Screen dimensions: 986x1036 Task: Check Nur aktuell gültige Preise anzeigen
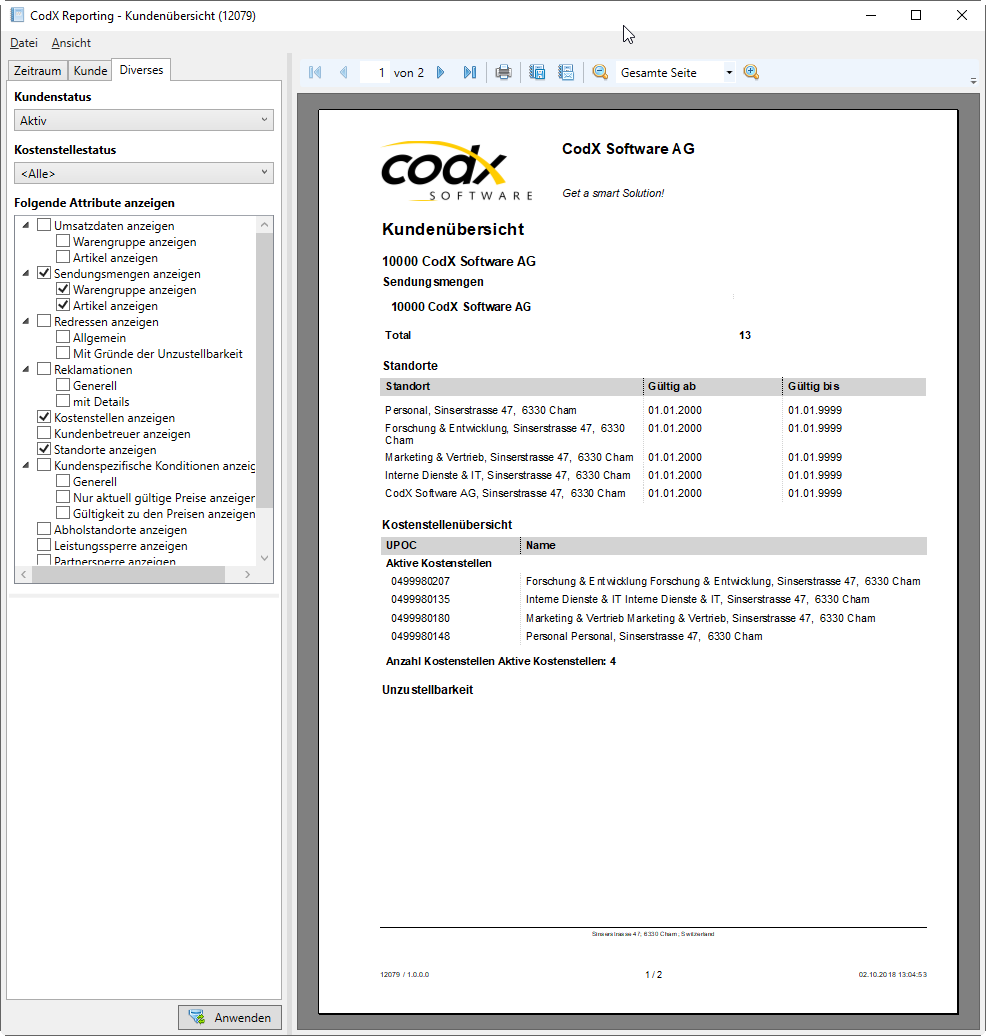click(63, 497)
